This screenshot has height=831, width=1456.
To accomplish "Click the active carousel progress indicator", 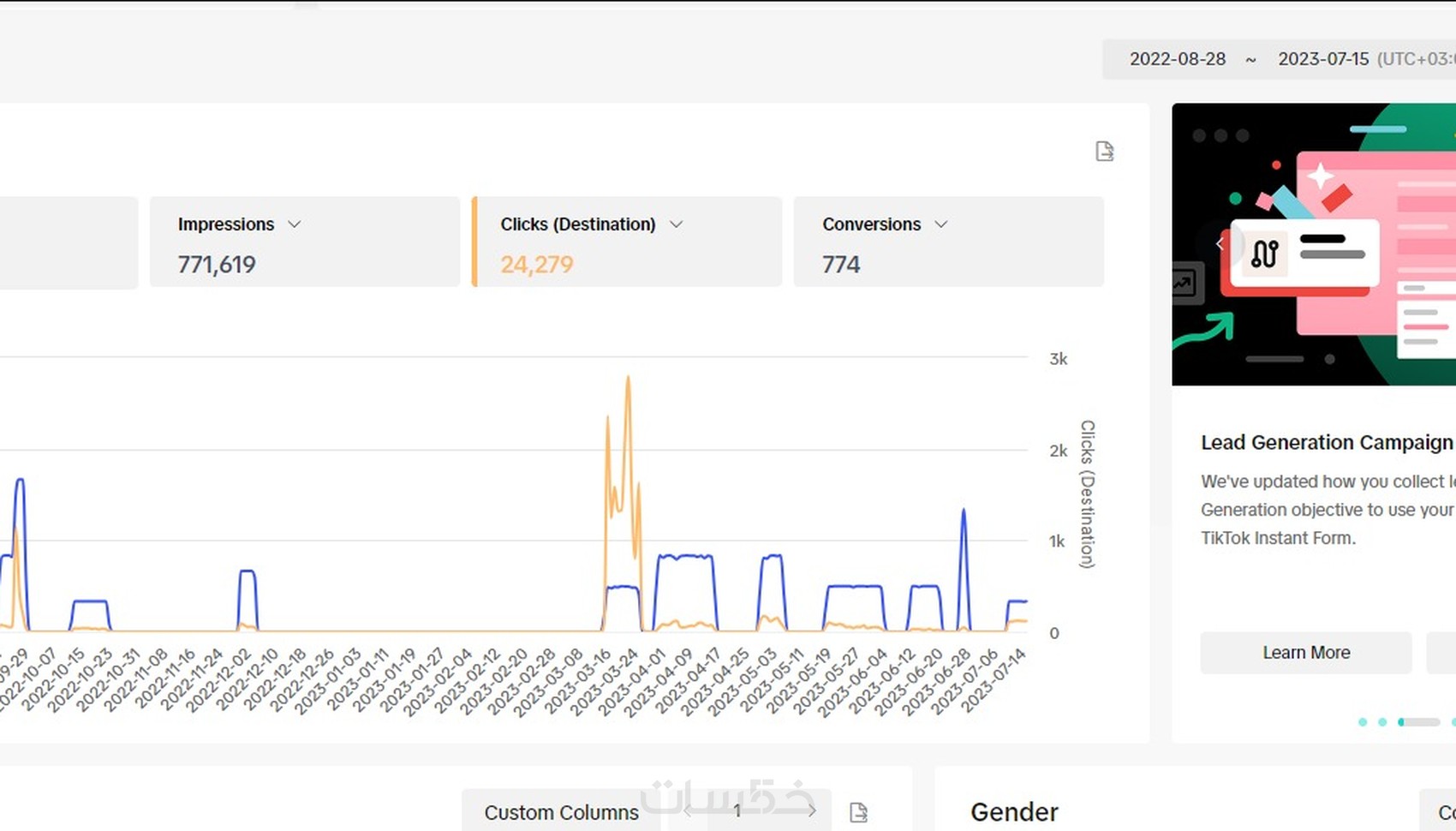I will point(1419,722).
